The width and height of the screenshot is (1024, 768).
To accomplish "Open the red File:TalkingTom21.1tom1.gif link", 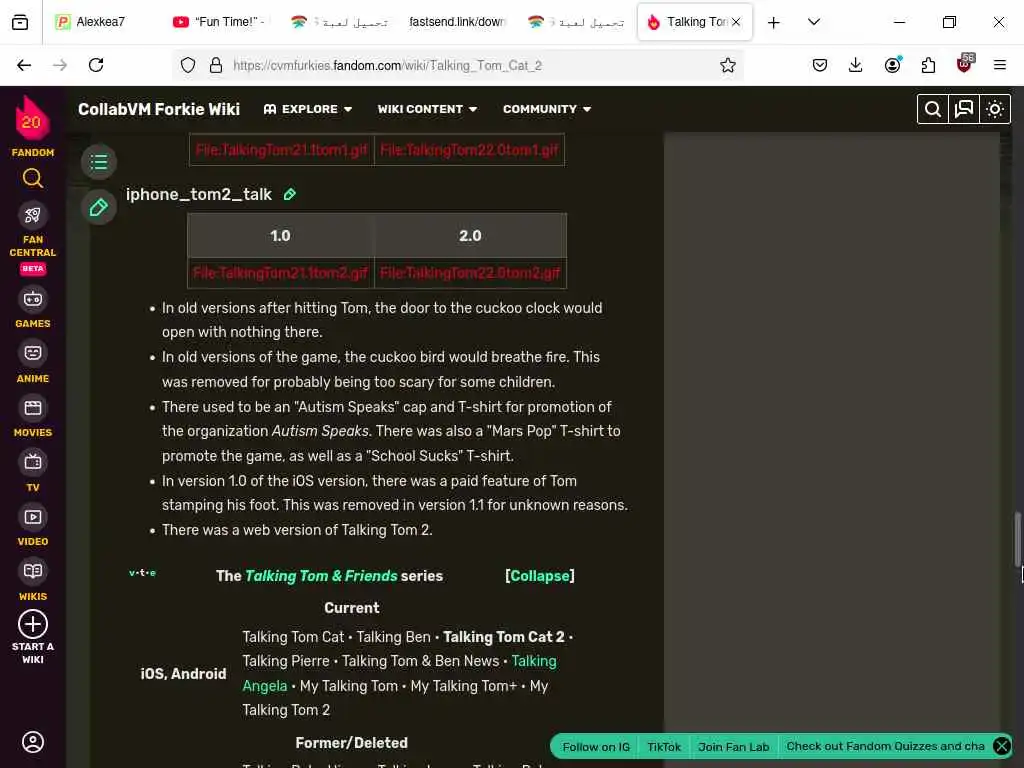I will pos(281,150).
